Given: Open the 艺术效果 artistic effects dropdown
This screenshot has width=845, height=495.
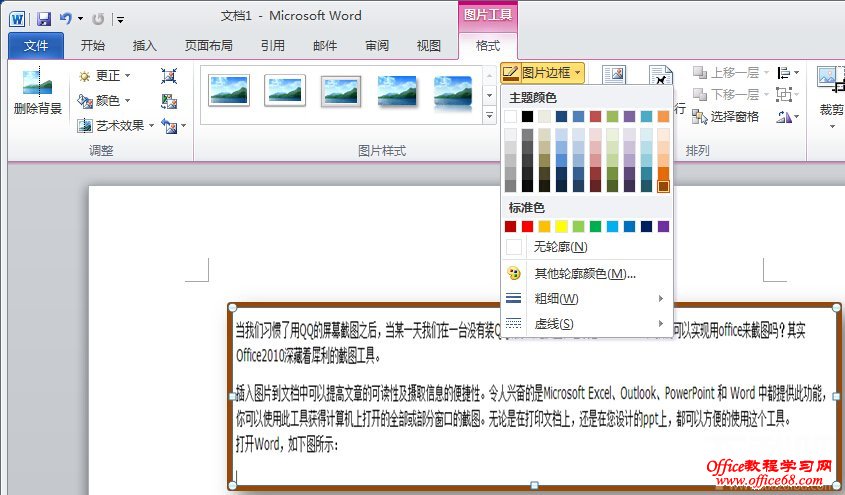Looking at the screenshot, I should (x=115, y=126).
